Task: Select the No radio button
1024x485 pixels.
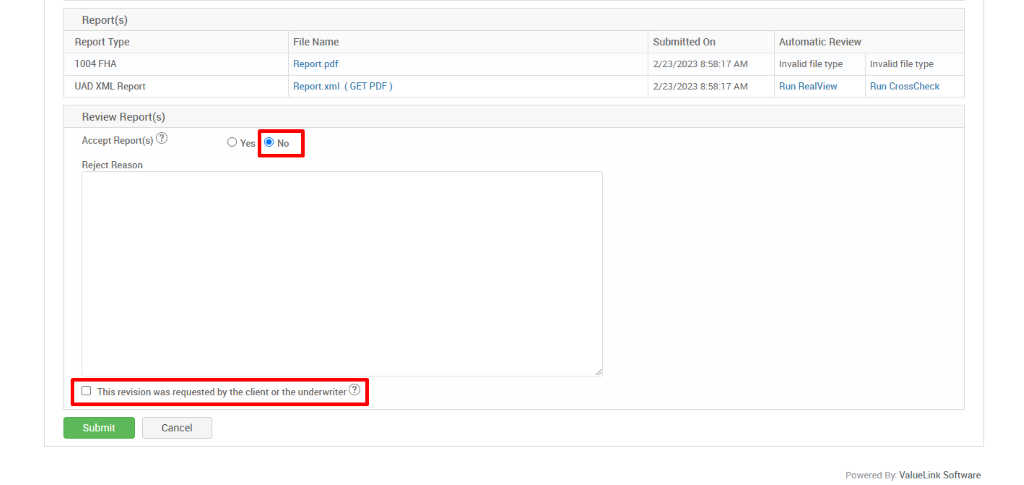Action: [268, 143]
